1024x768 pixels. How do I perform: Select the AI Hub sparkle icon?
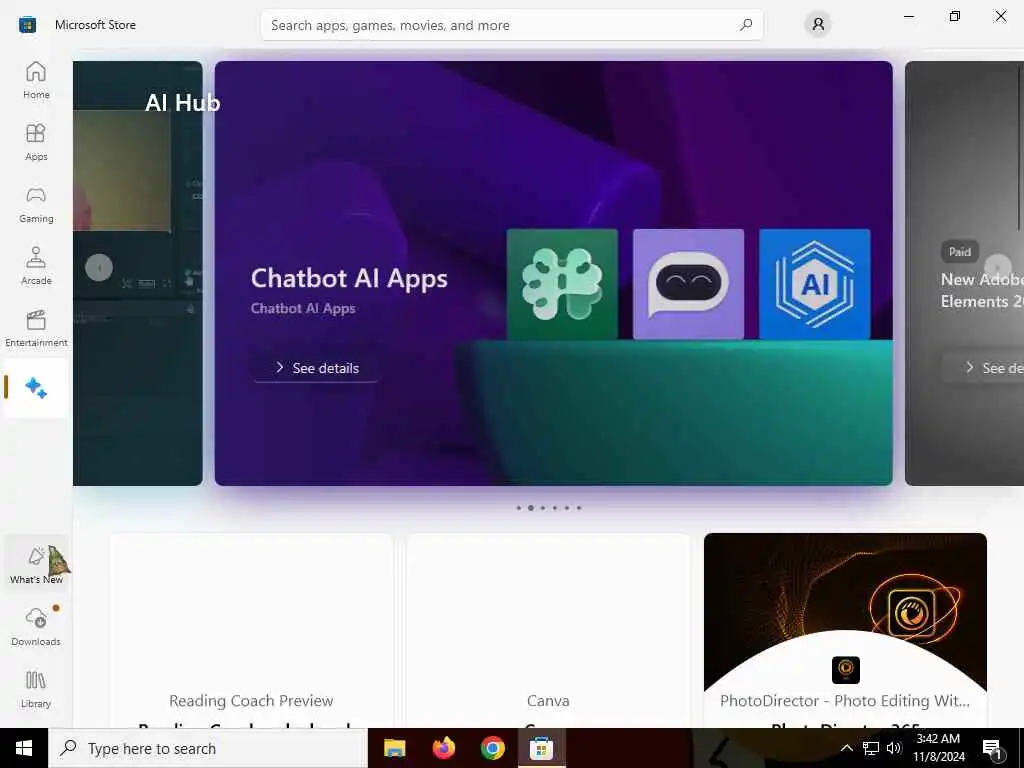coord(36,388)
